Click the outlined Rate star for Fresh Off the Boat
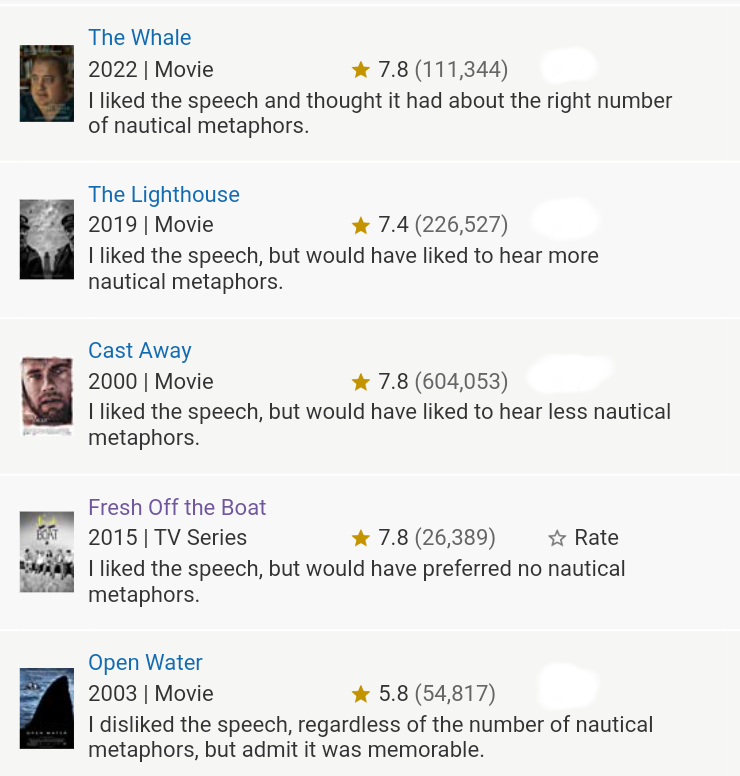 coord(557,538)
